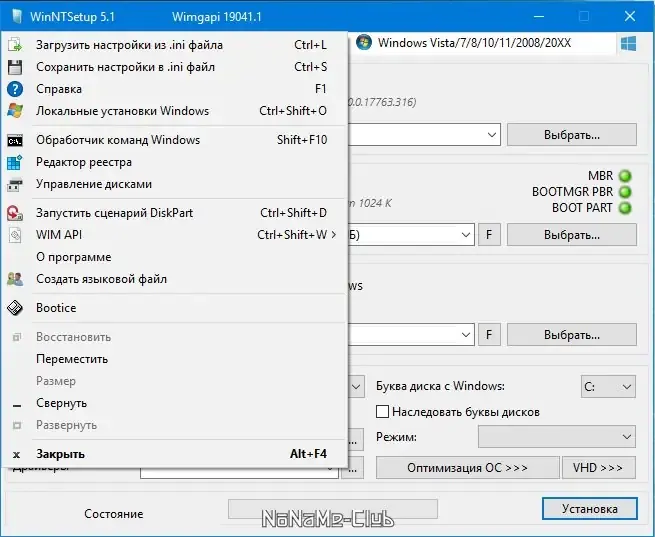Click Оптимизация ОС >>> button
Screen dimensions: 655x537
click(467, 467)
